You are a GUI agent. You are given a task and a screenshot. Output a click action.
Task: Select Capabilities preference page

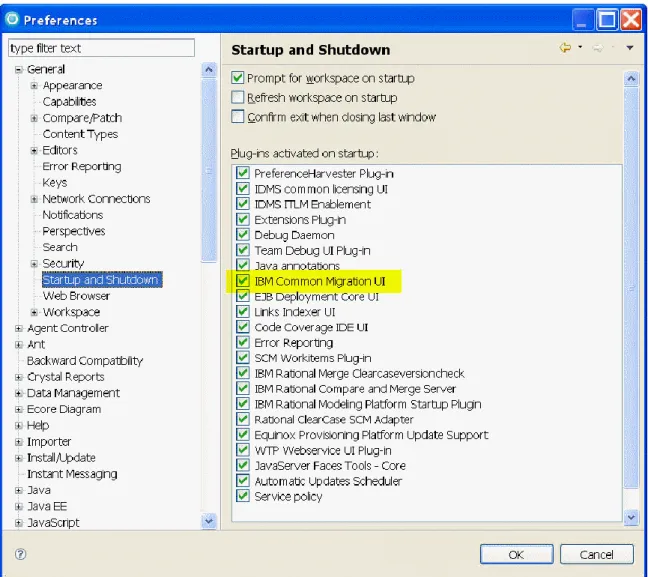(69, 102)
